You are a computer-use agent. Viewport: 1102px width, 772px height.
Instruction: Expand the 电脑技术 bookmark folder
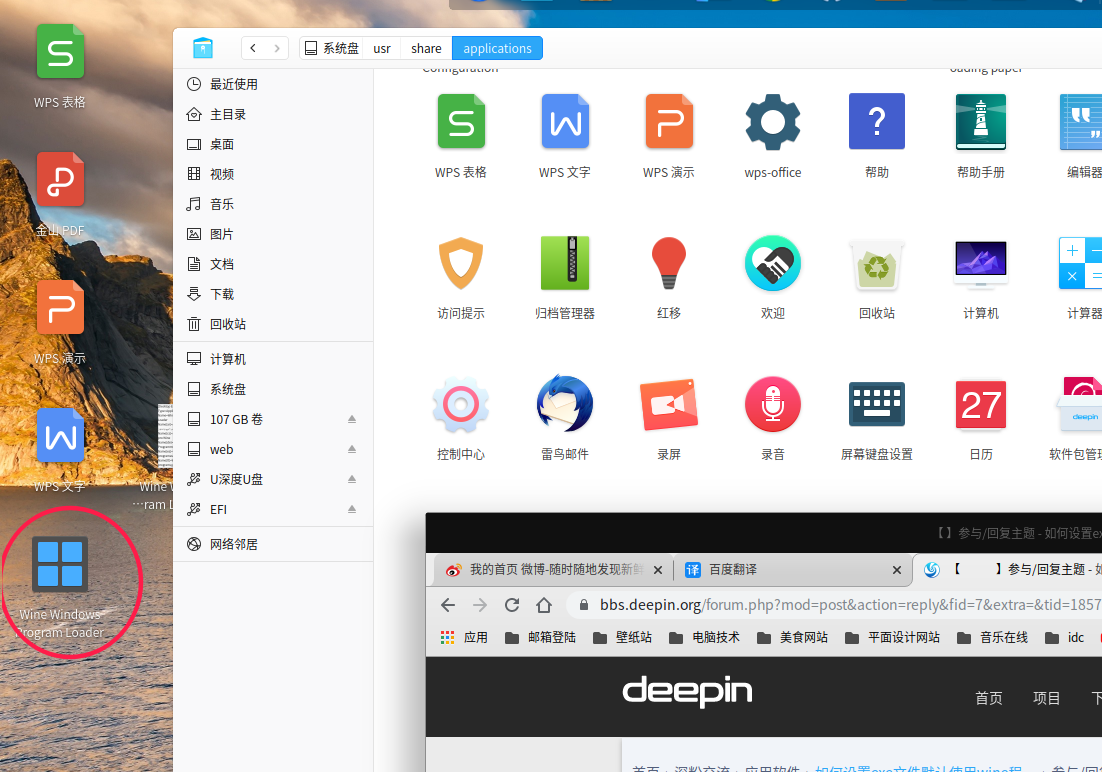pos(704,637)
